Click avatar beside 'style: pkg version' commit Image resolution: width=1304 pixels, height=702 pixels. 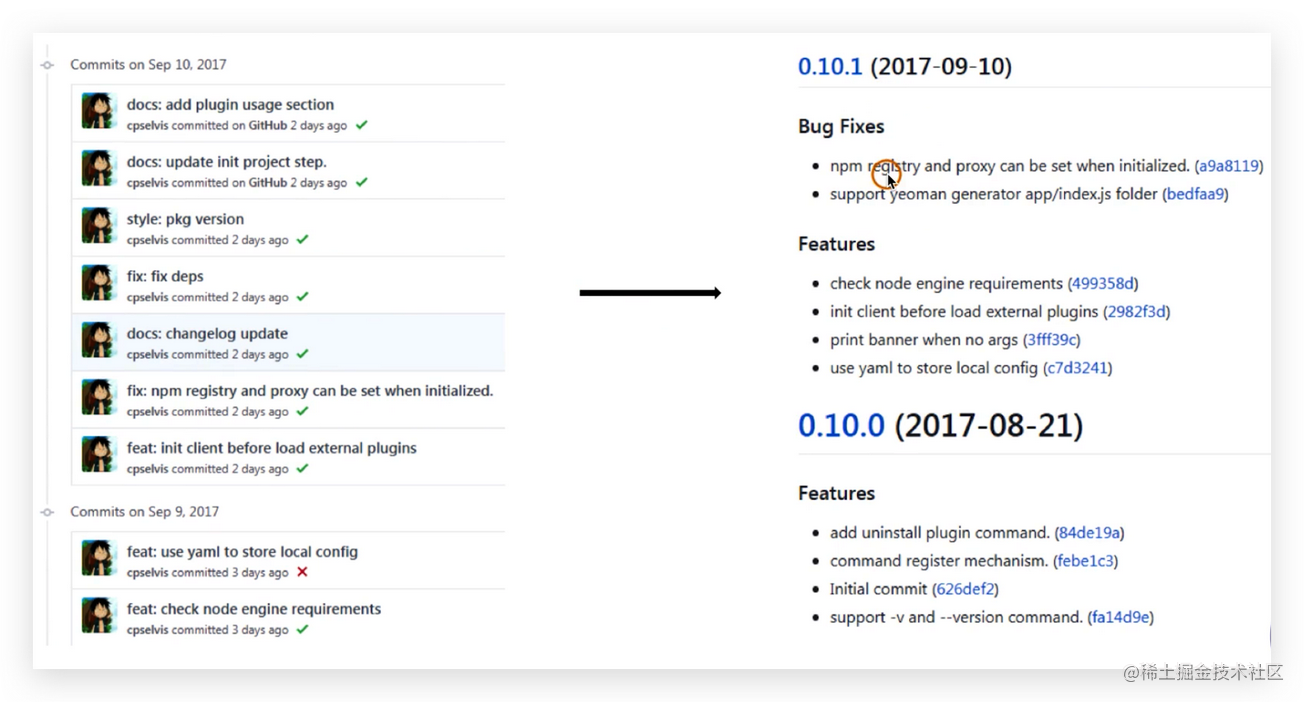99,226
